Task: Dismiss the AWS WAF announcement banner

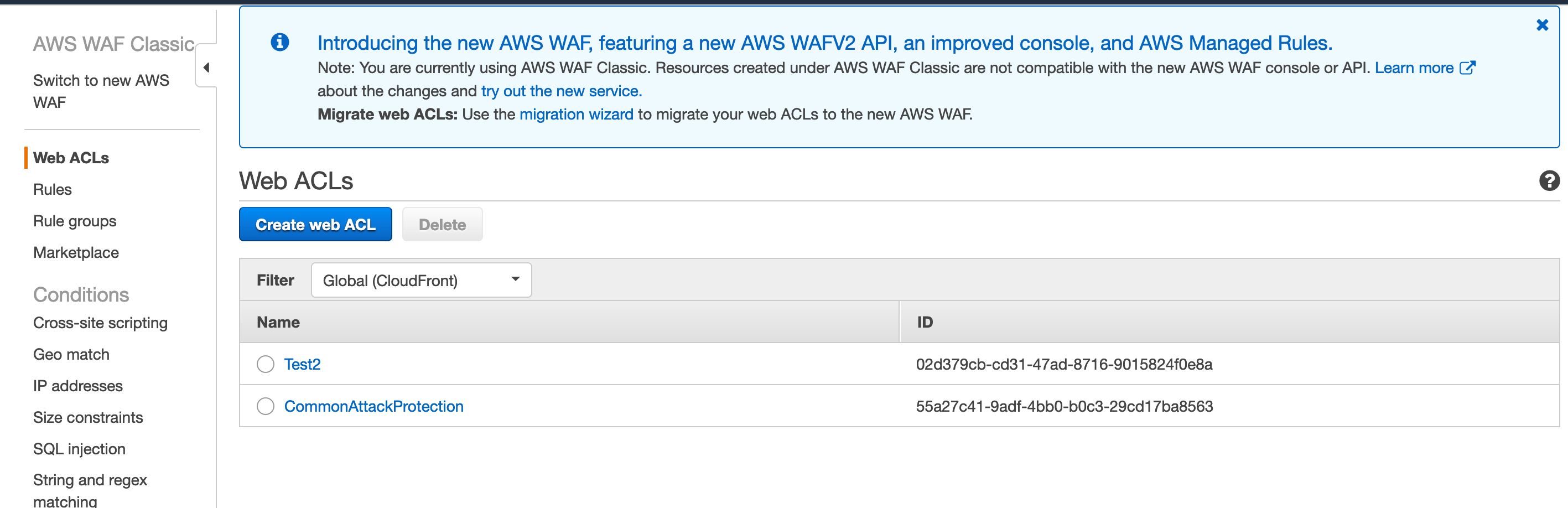Action: (1542, 25)
